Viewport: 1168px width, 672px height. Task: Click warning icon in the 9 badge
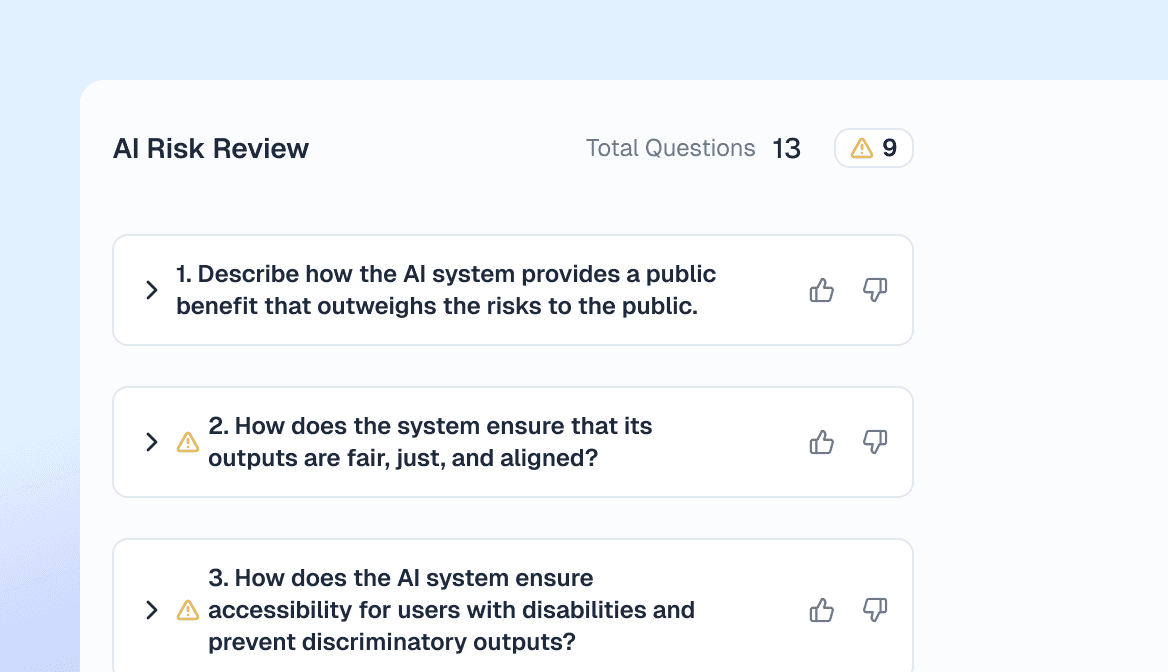[862, 148]
